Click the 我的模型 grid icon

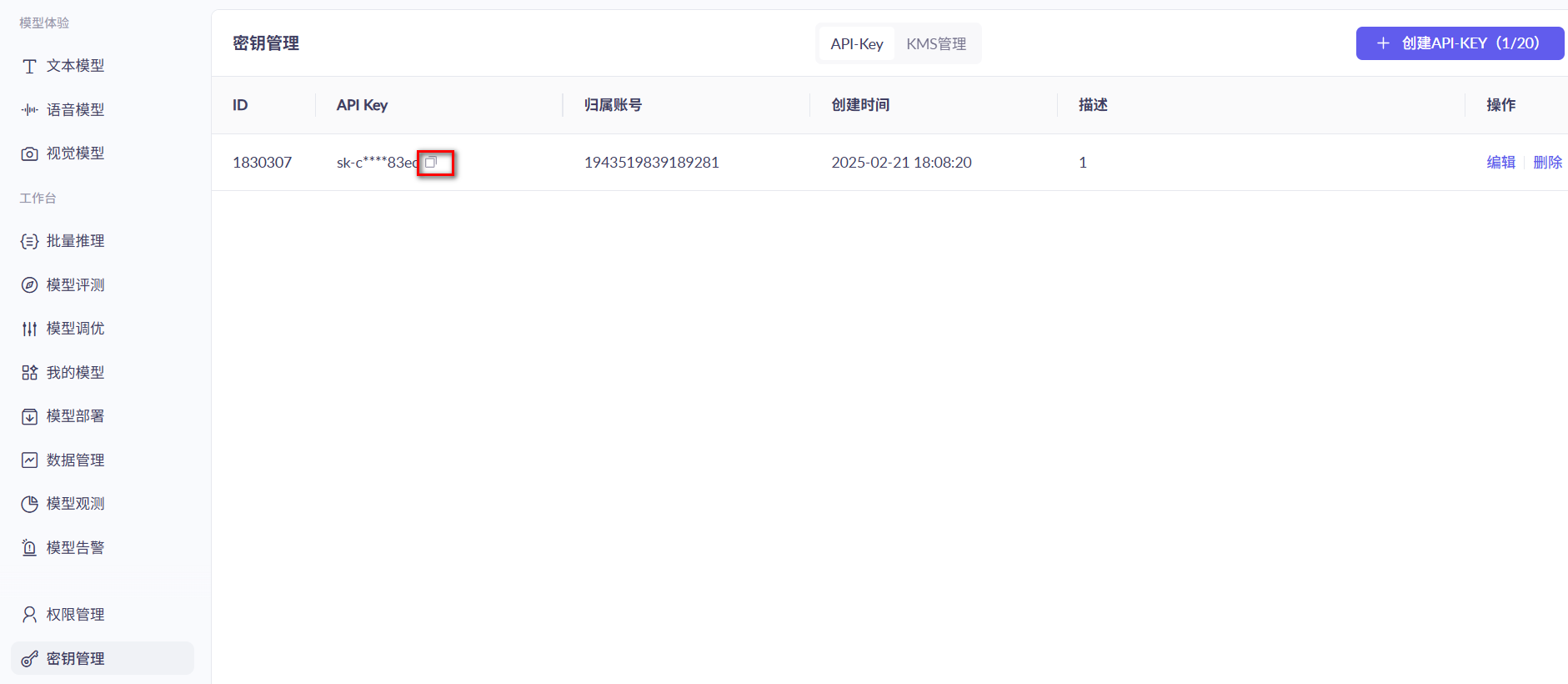29,373
